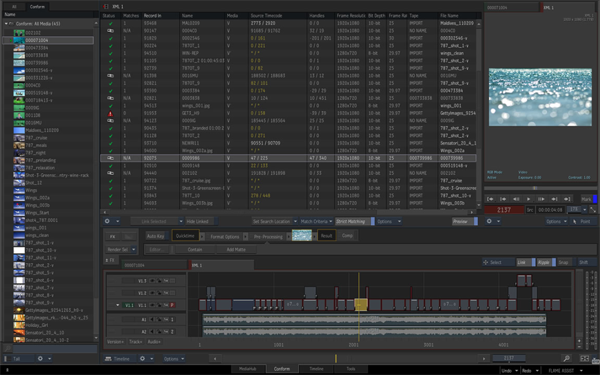Screen dimensions: 600x375
Task: Click the FX expand icon above timeline tabs
Action: point(110,260)
